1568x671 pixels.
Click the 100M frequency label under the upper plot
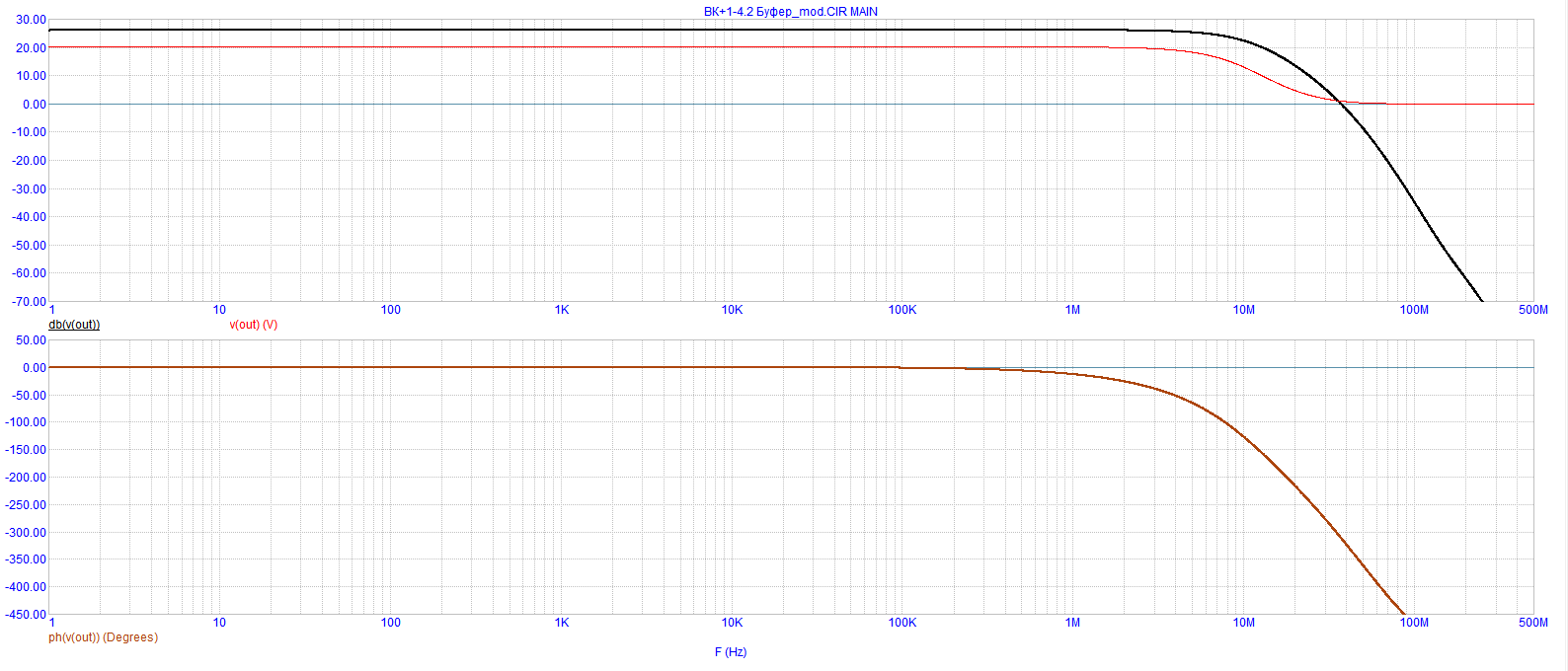1414,310
